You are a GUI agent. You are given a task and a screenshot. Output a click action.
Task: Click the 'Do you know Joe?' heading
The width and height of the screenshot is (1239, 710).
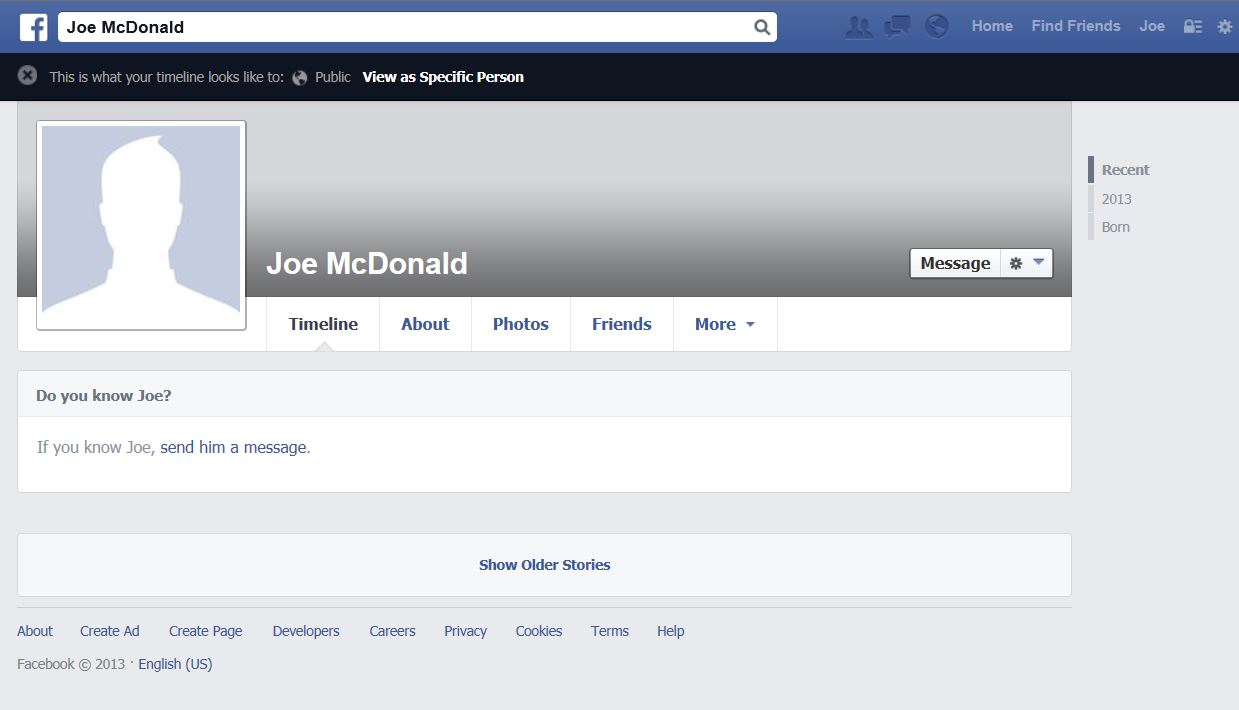(104, 396)
